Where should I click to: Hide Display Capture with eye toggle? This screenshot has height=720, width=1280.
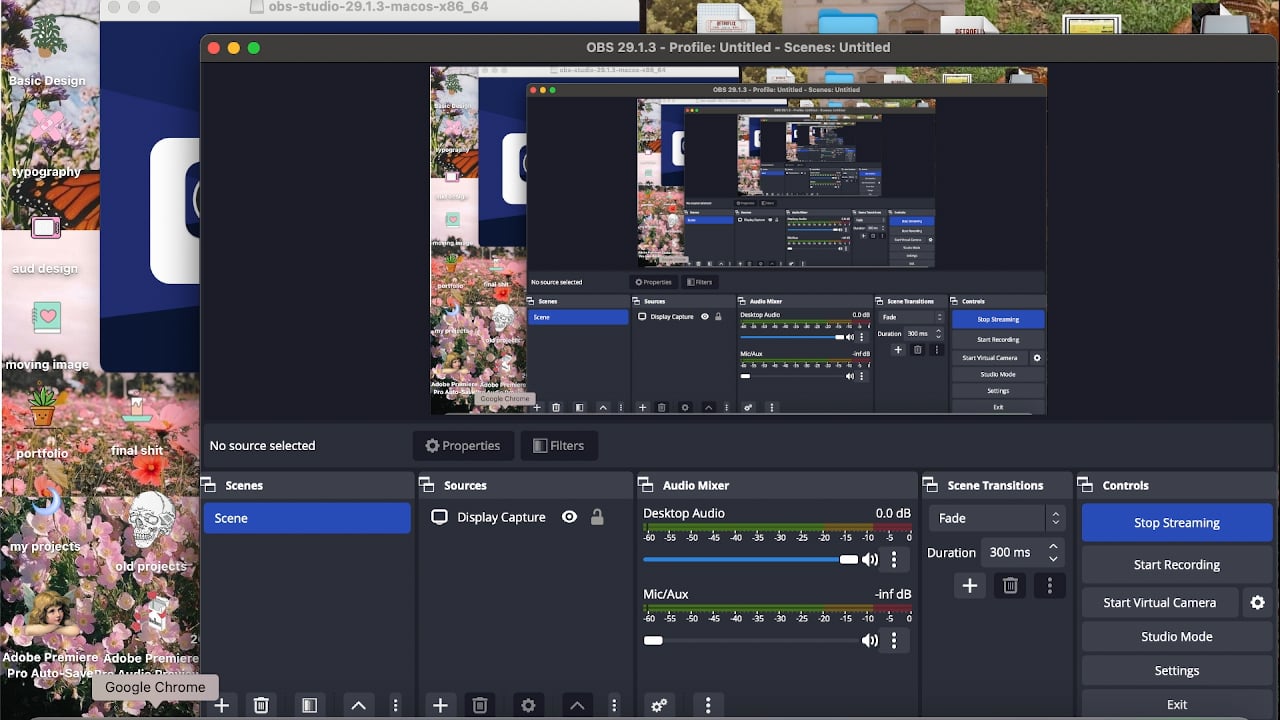coord(569,517)
